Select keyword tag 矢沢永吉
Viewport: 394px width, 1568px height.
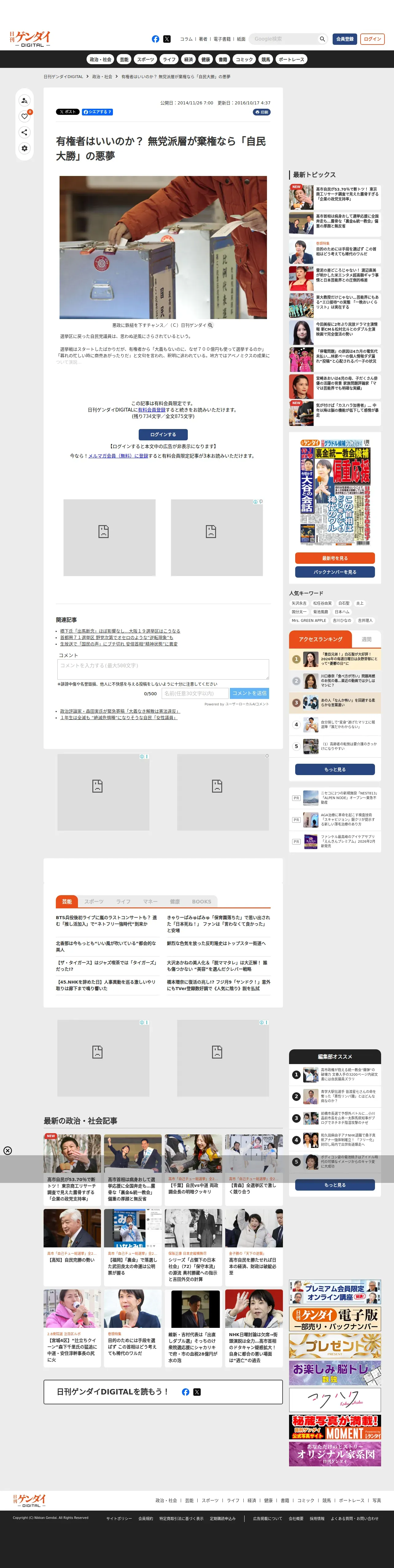(x=299, y=603)
